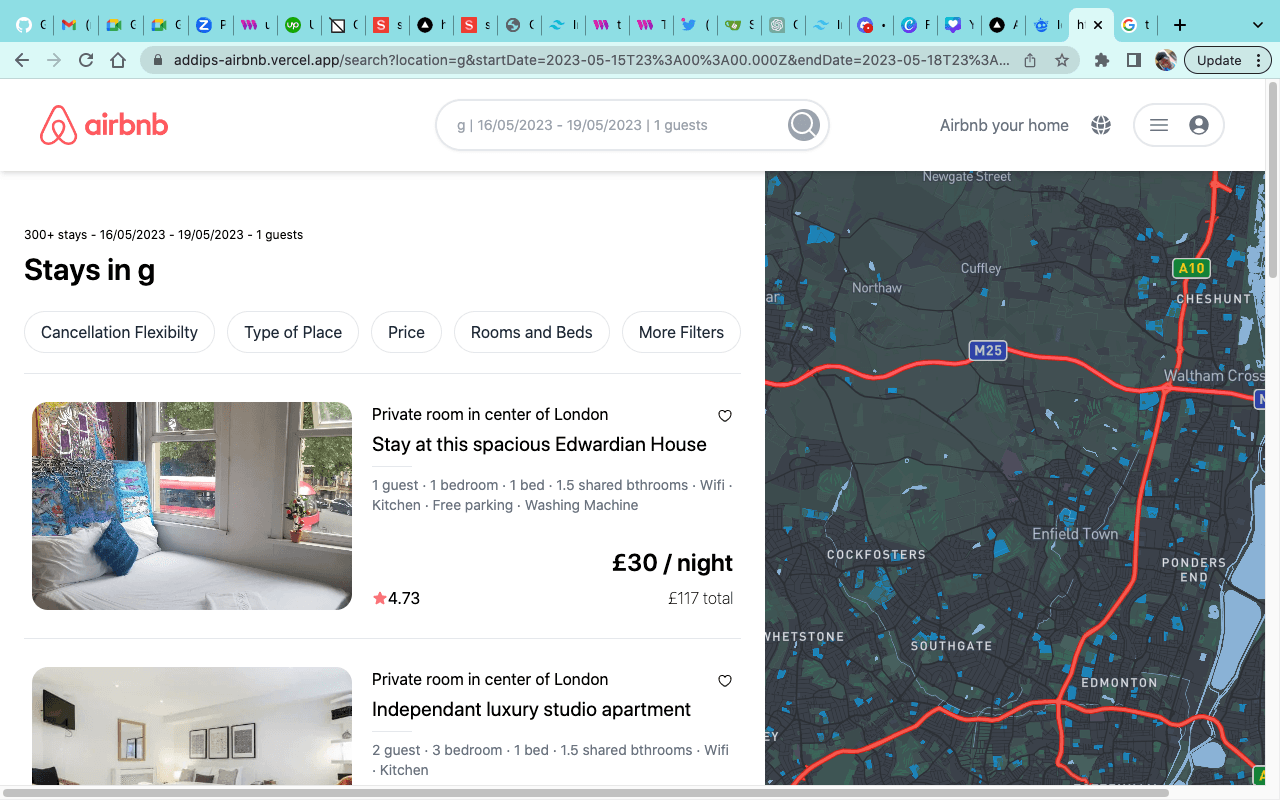Click the share page icon

(1030, 60)
